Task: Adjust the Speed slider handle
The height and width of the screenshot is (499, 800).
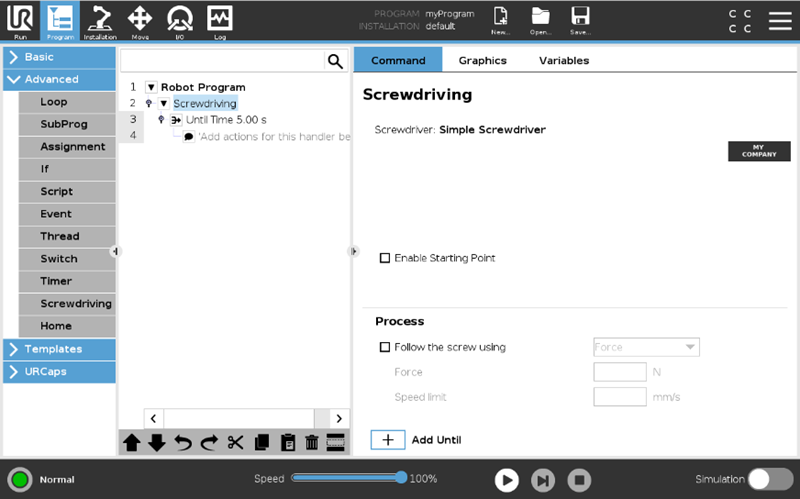Action: pos(401,478)
